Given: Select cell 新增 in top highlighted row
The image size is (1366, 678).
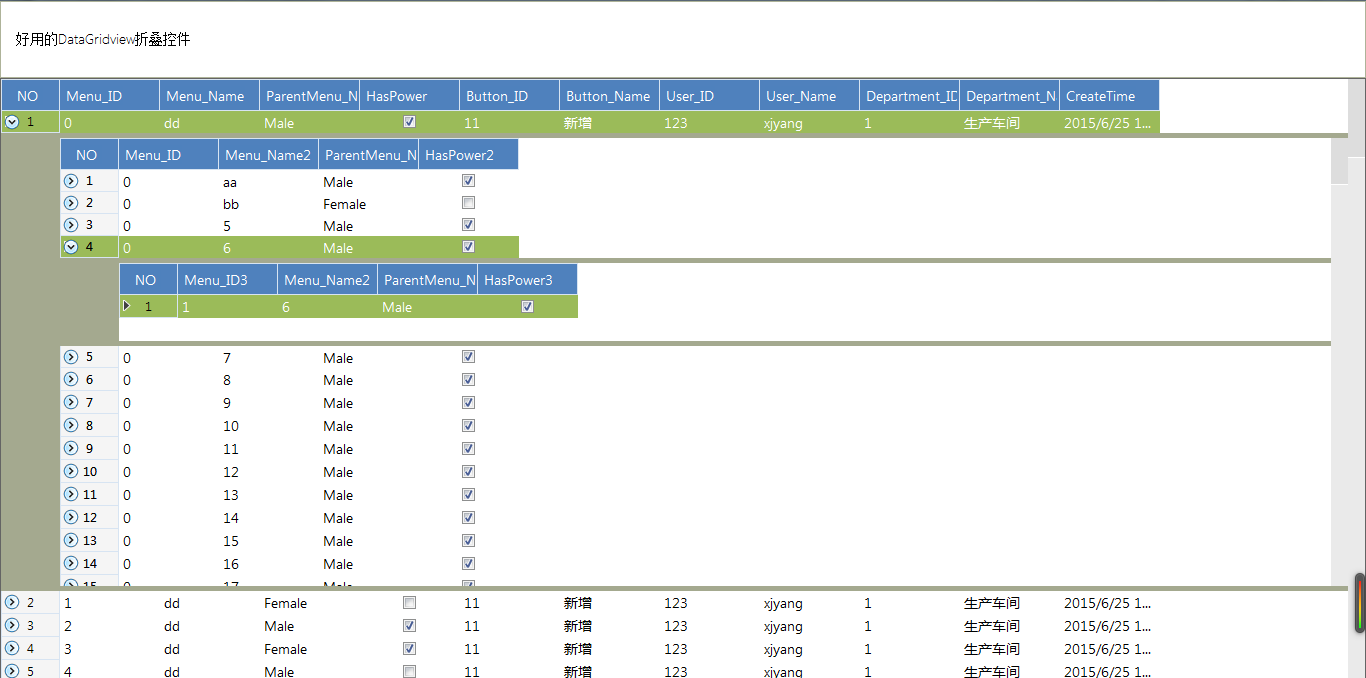Looking at the screenshot, I should click(x=610, y=122).
